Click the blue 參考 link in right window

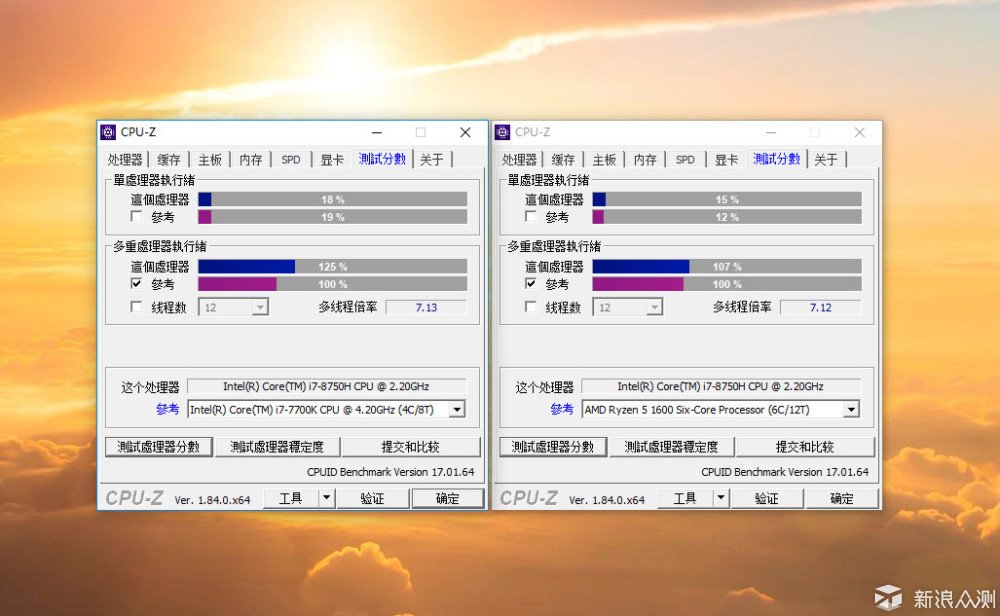pos(562,409)
